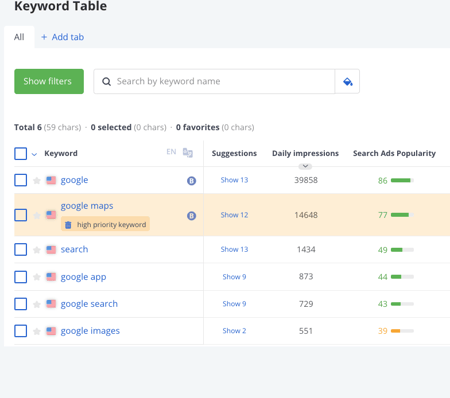Click the translate icon in Keyword header

point(188,153)
